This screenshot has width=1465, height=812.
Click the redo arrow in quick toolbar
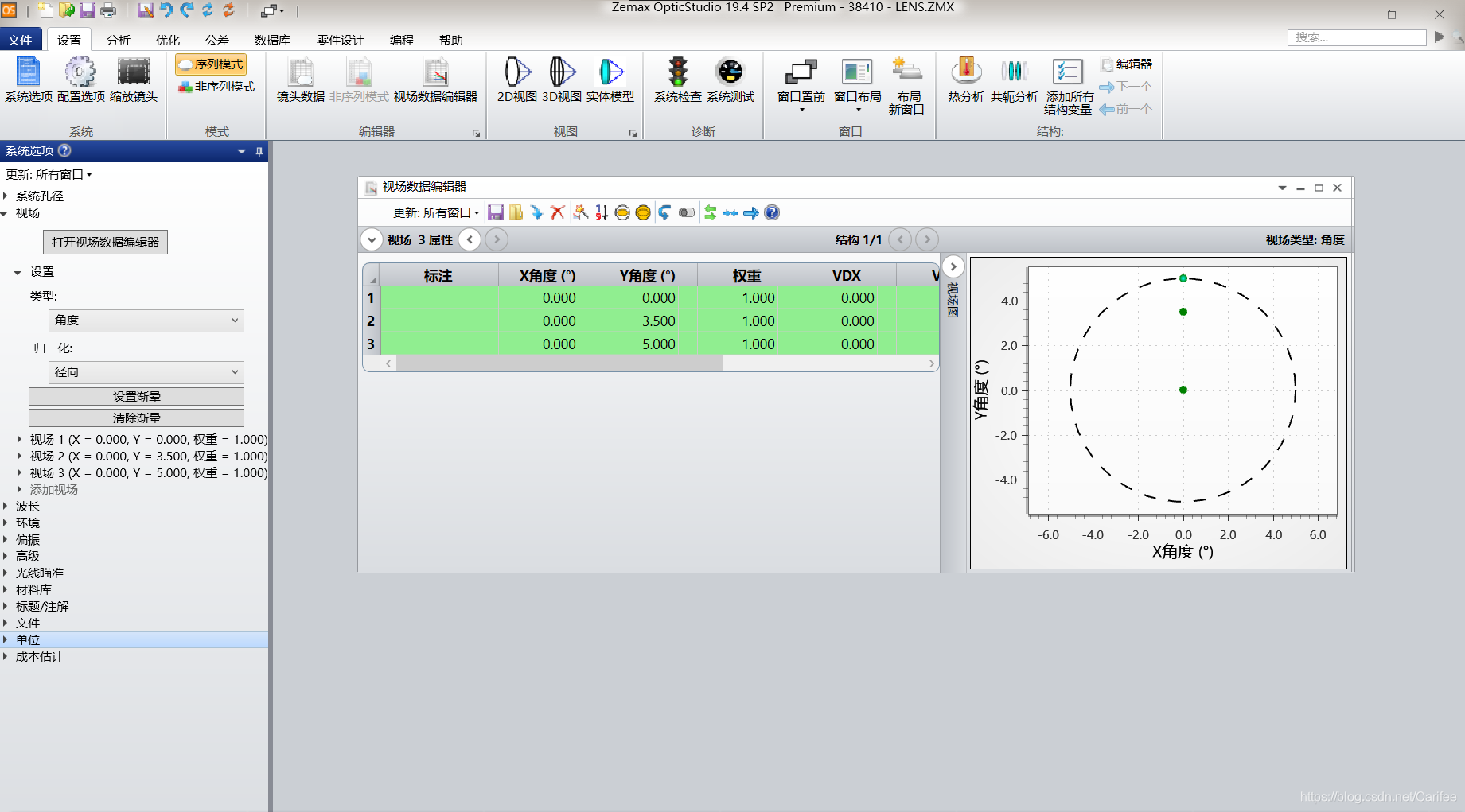(186, 10)
